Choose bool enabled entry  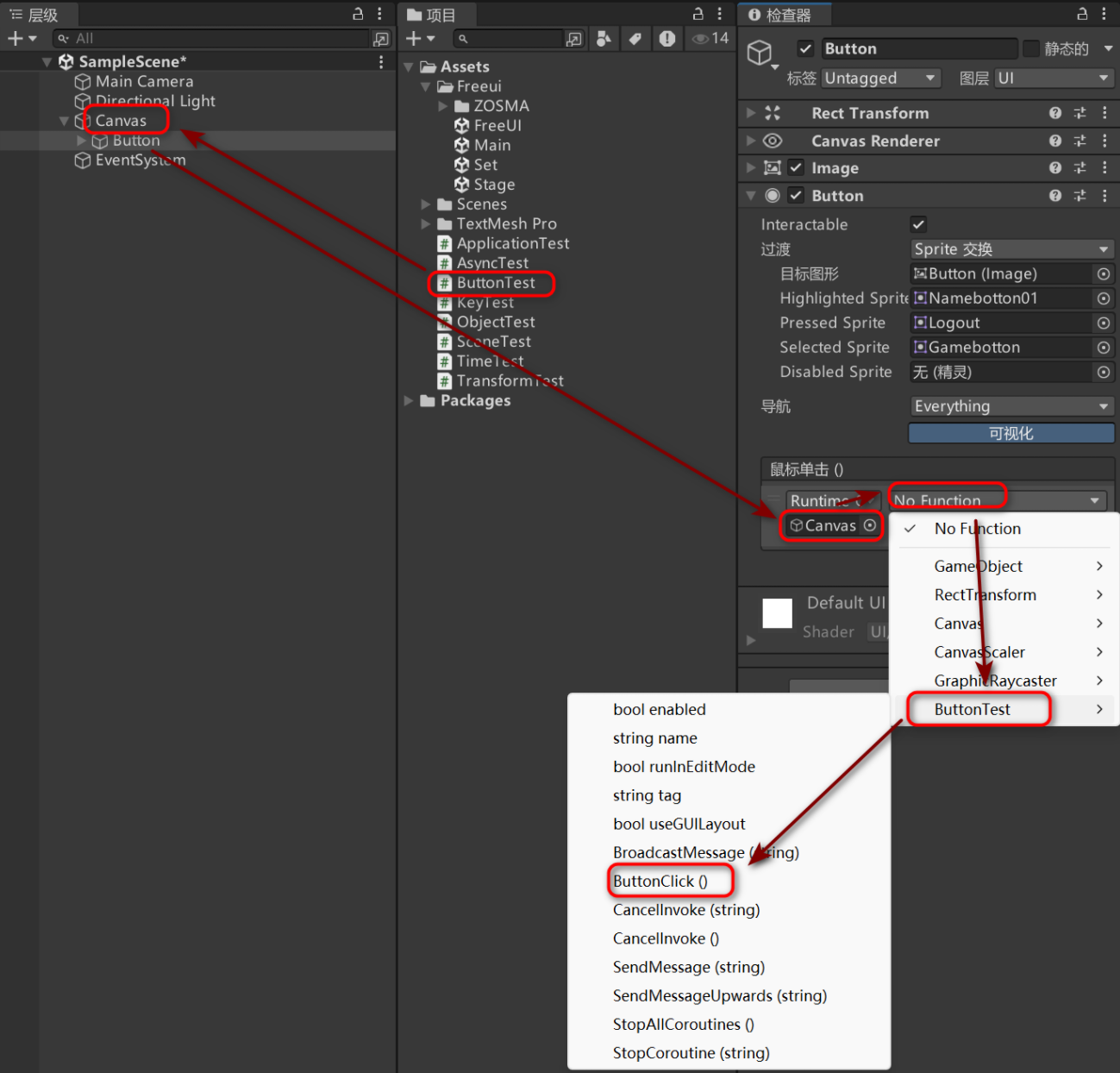point(660,709)
